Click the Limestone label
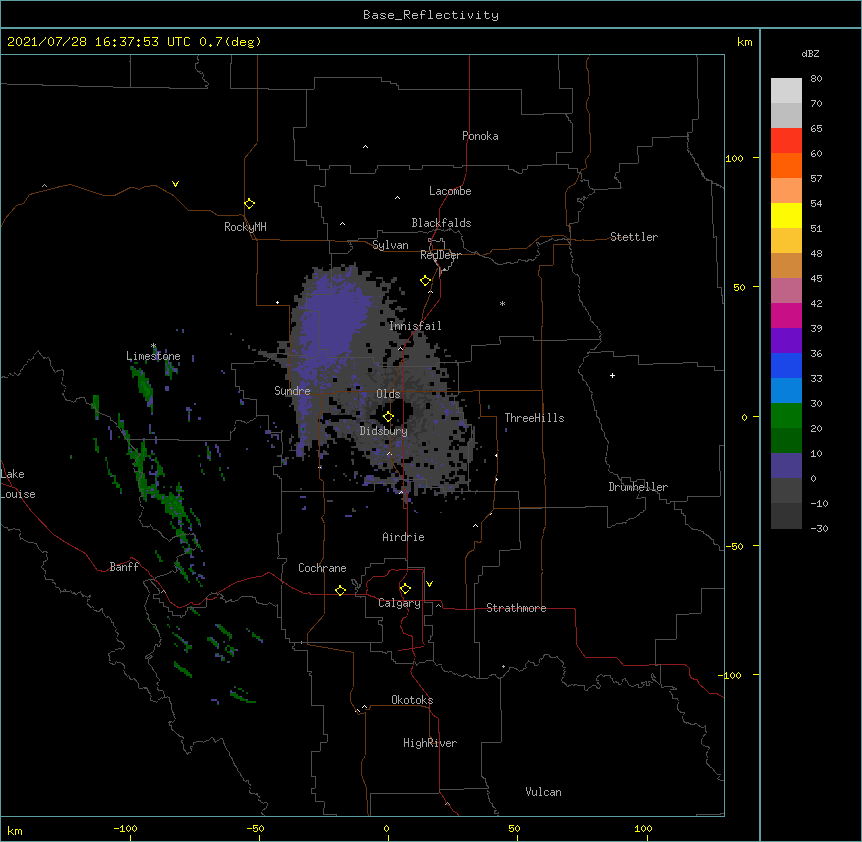The width and height of the screenshot is (862, 842). [153, 356]
